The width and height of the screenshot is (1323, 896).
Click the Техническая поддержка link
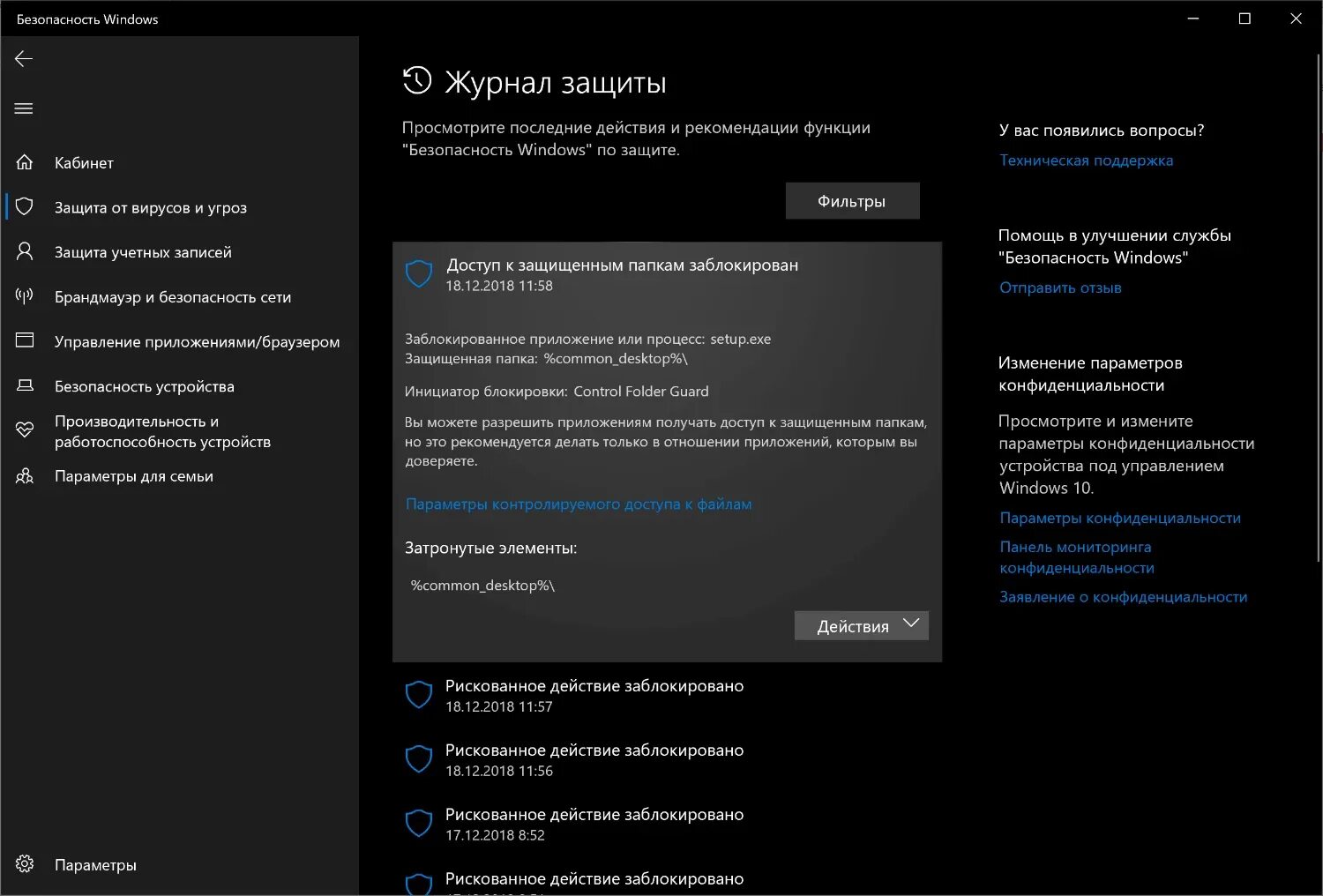point(1086,161)
